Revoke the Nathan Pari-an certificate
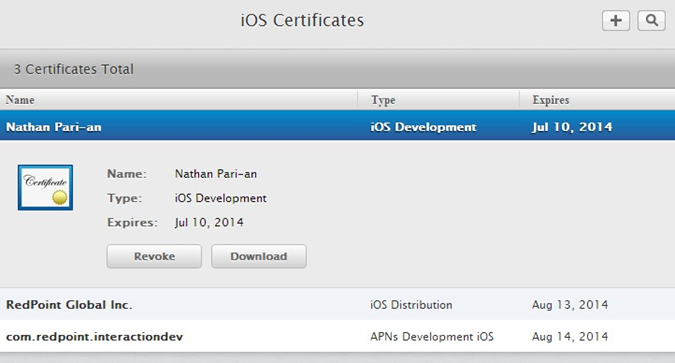 point(154,256)
